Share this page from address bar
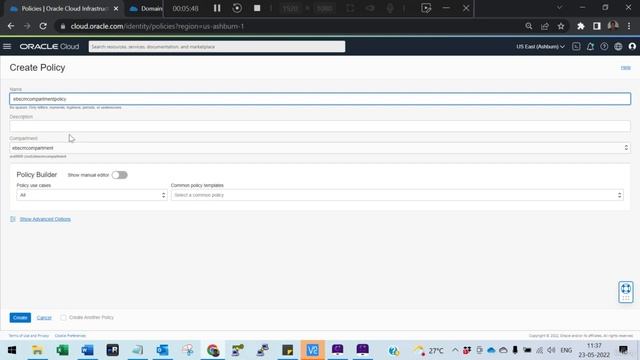The width and height of the screenshot is (640, 360). (544, 26)
